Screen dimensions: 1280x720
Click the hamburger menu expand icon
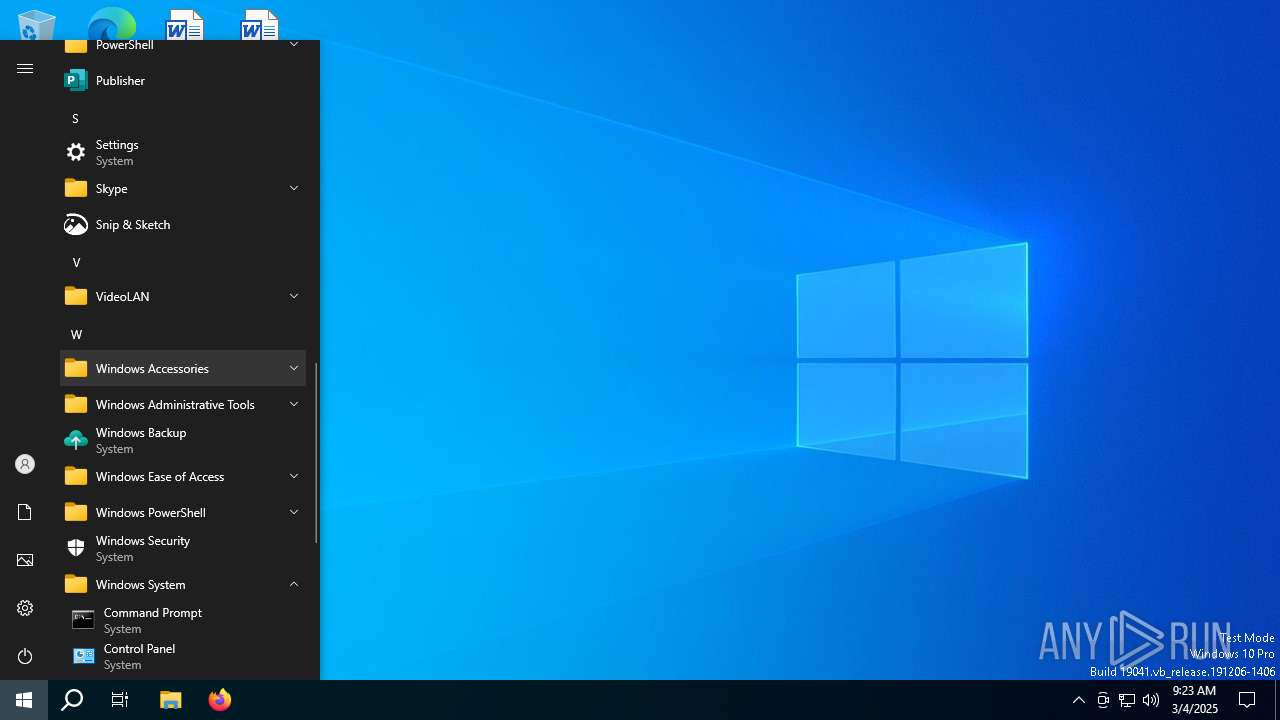point(25,68)
